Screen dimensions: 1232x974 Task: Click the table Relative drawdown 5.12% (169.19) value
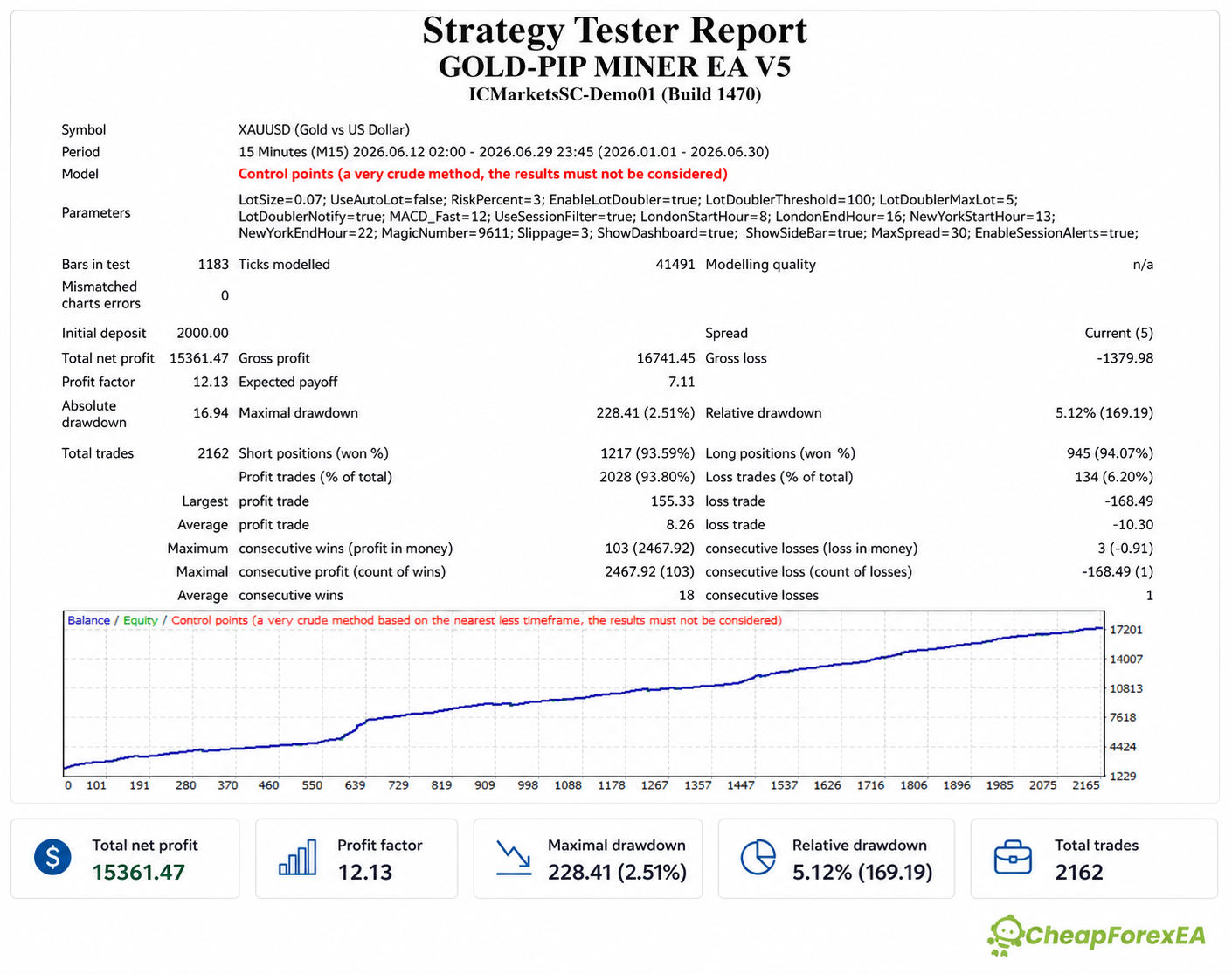click(x=1104, y=413)
